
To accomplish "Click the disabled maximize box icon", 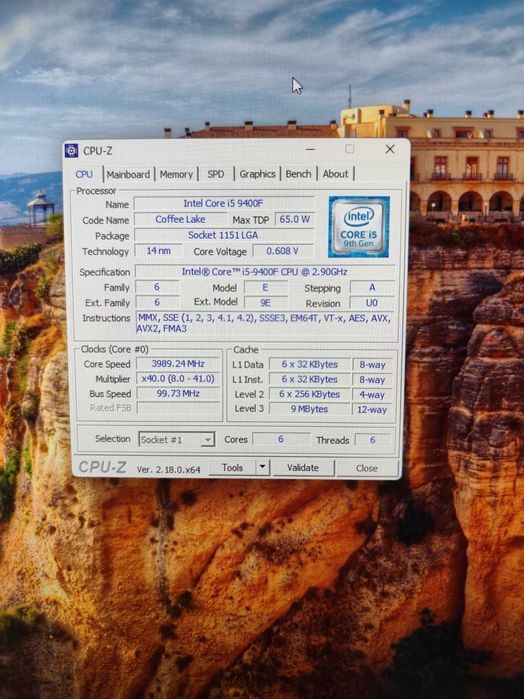I will [350, 149].
